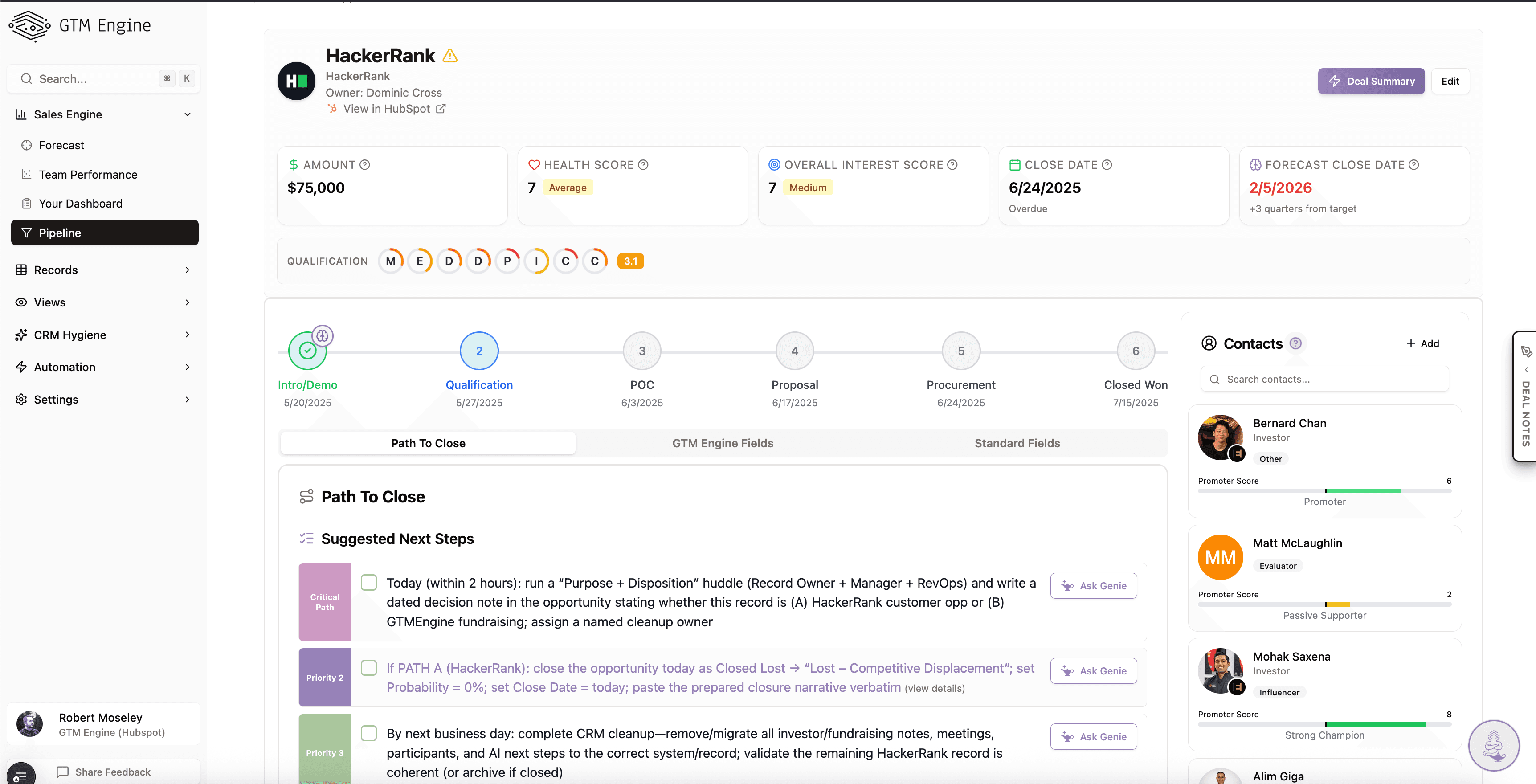The height and width of the screenshot is (784, 1536).
Task: Click the Search contacts field
Action: coord(1324,379)
